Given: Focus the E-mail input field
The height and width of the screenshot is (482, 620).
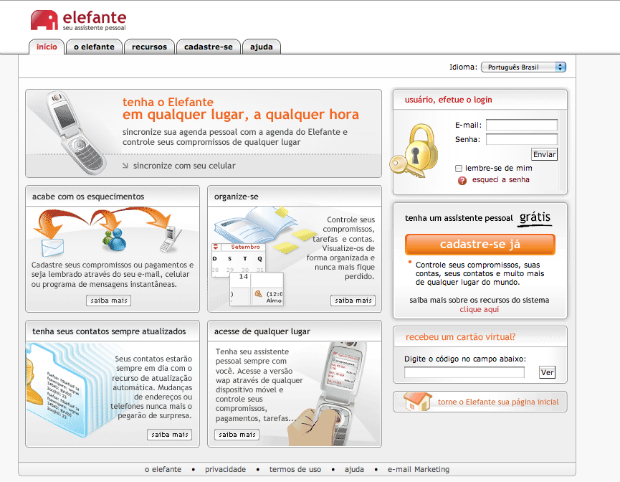Looking at the screenshot, I should (x=522, y=125).
